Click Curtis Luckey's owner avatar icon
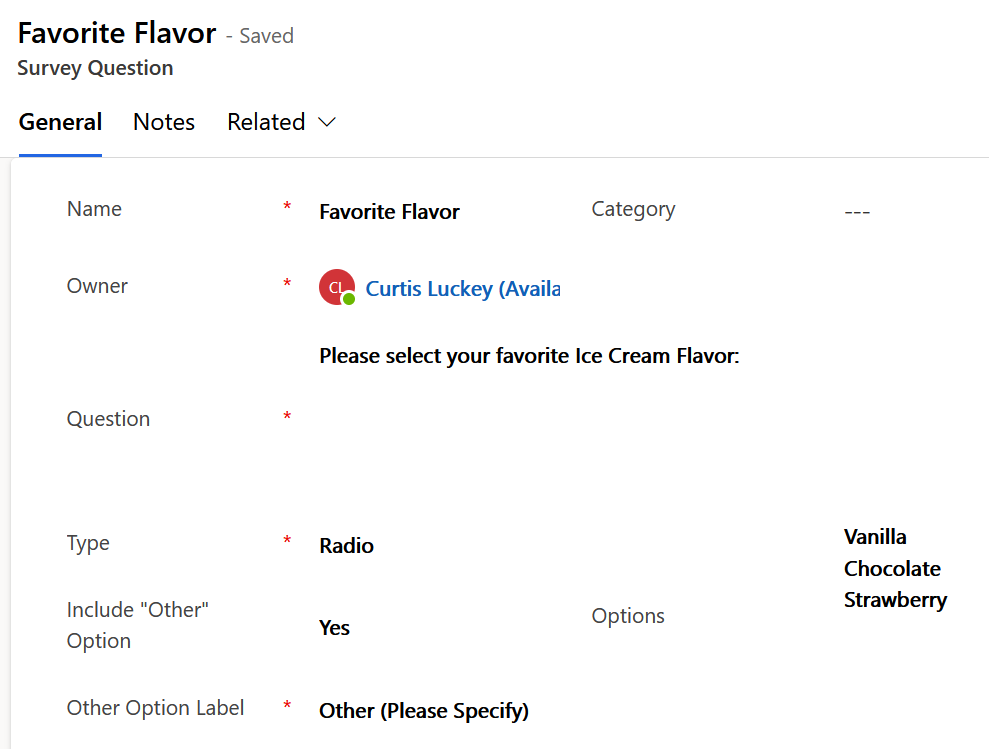Viewport: 989px width, 749px height. tap(337, 287)
